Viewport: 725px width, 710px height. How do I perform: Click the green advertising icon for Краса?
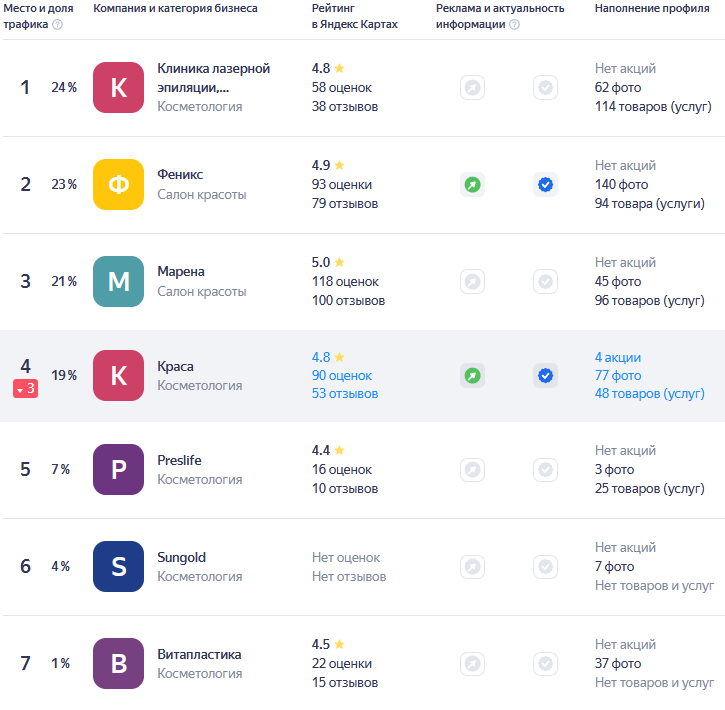[472, 375]
